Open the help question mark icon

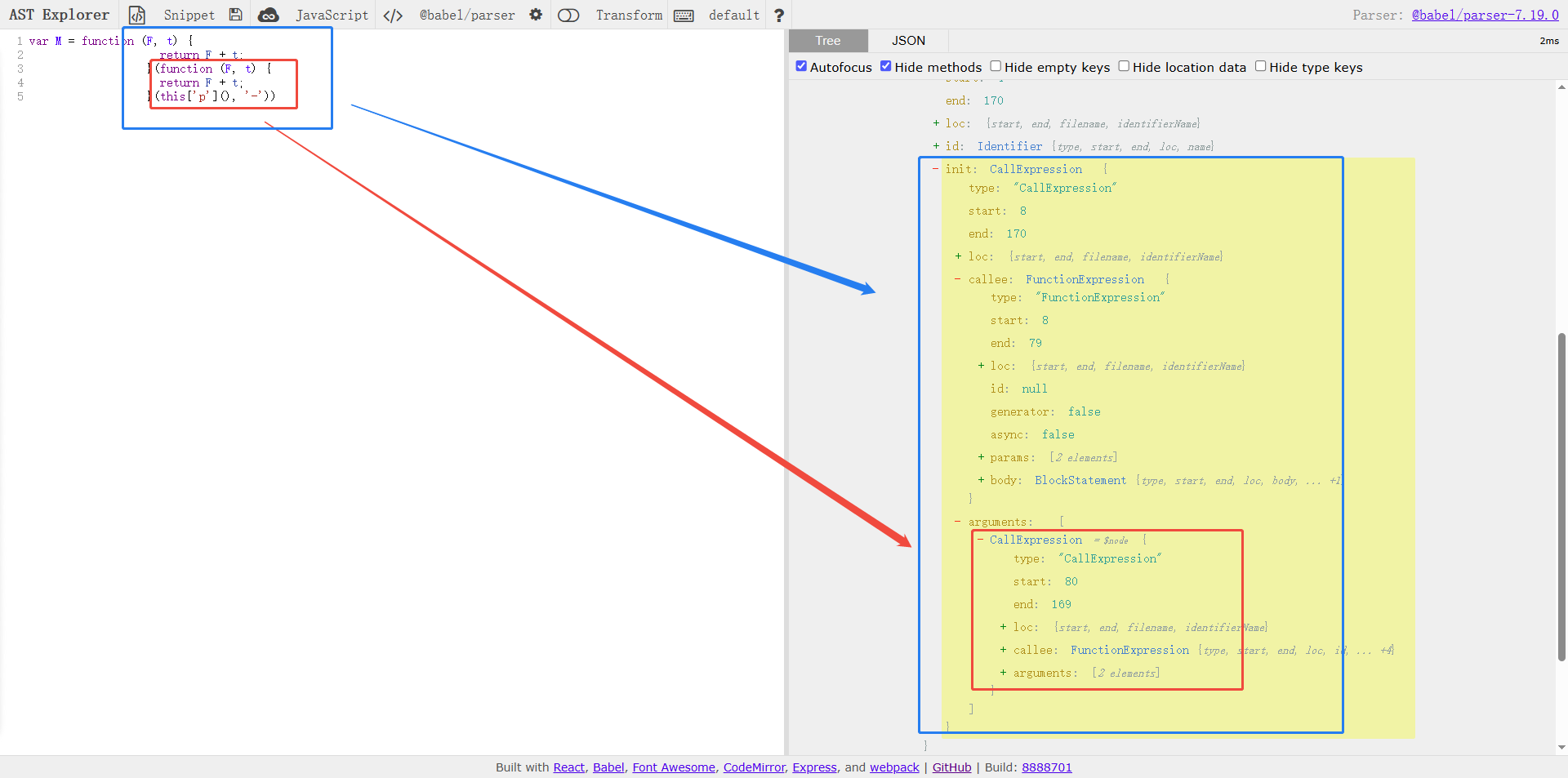(778, 15)
